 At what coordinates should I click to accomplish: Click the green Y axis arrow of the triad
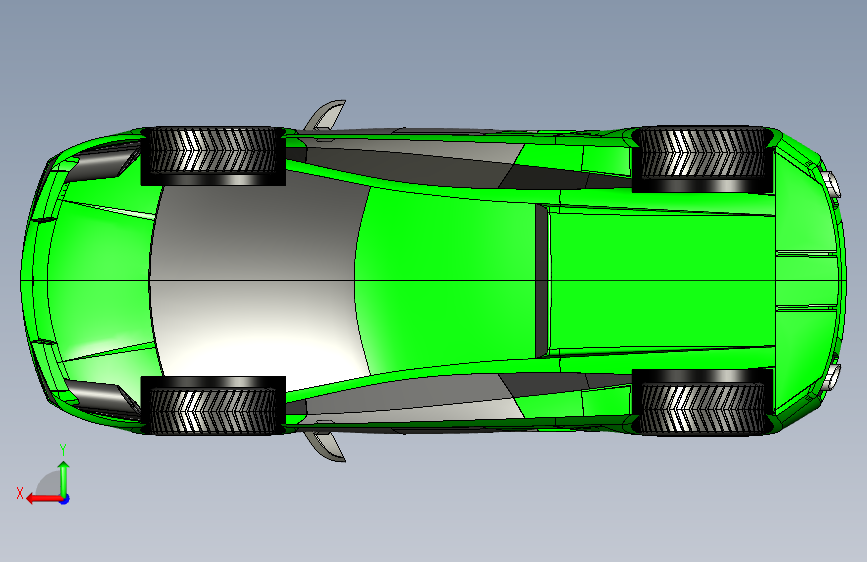click(x=64, y=478)
